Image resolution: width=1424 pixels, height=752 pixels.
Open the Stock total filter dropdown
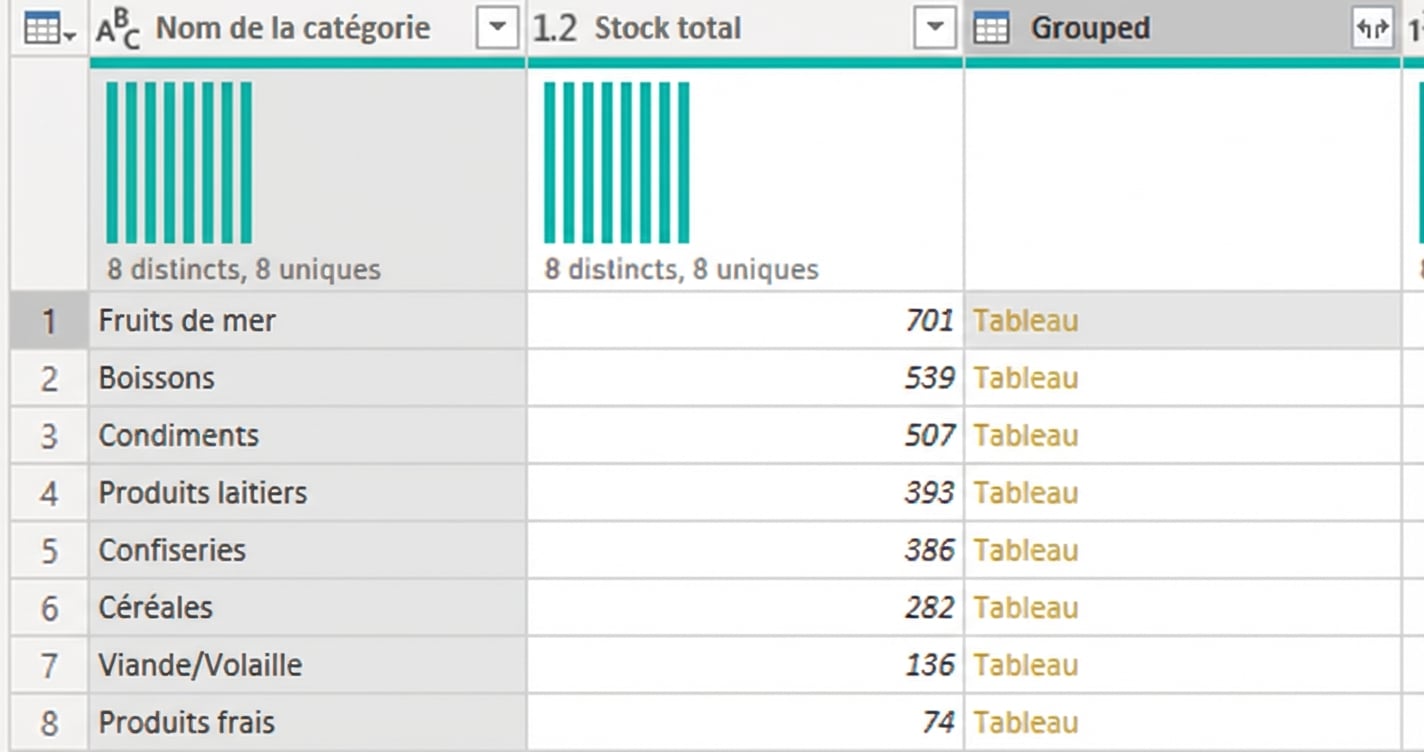pyautogui.click(x=935, y=29)
